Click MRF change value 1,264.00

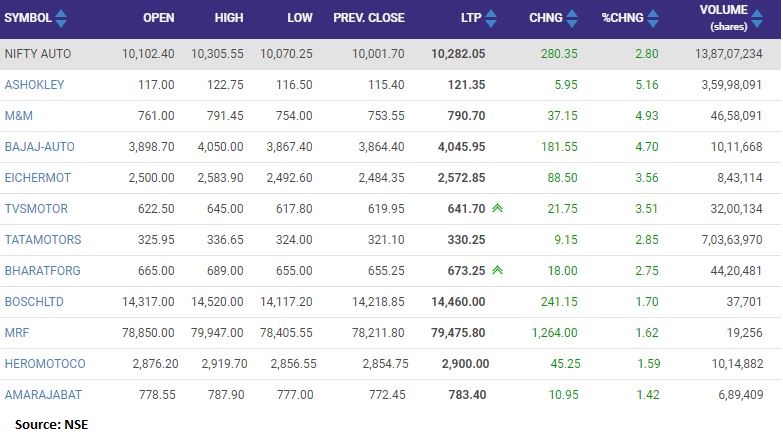pyautogui.click(x=555, y=333)
